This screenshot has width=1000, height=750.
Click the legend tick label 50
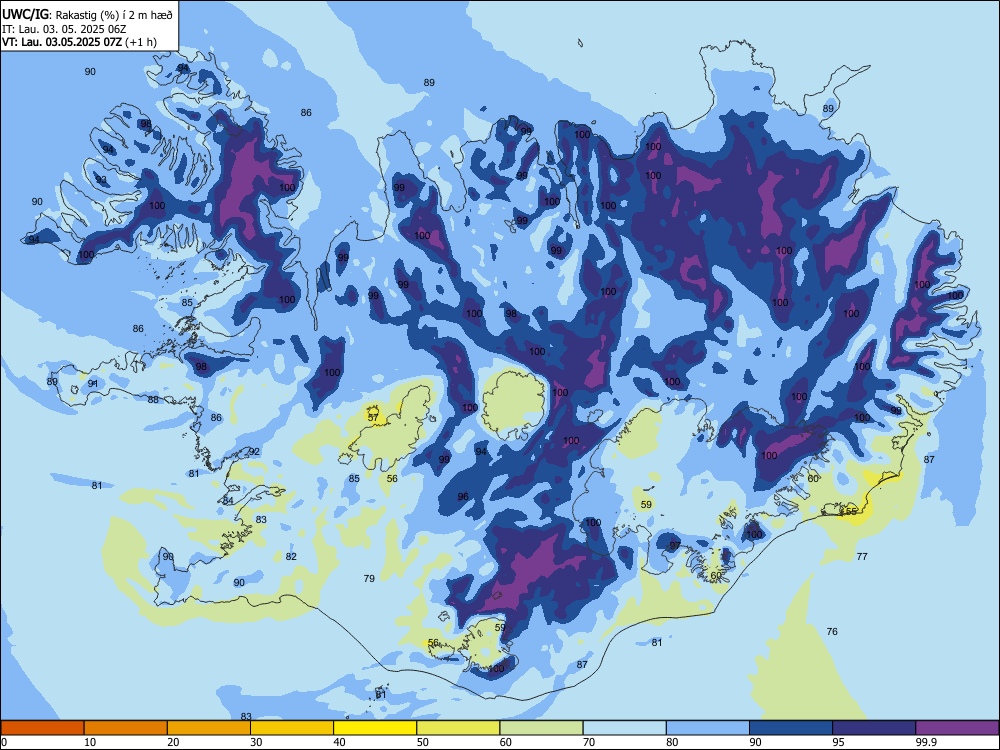(x=422, y=742)
